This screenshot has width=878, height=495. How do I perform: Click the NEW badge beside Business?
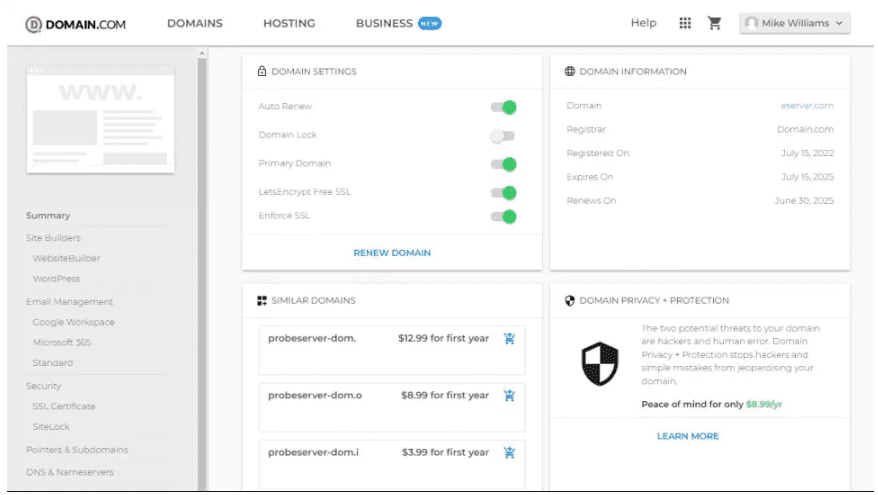click(429, 24)
